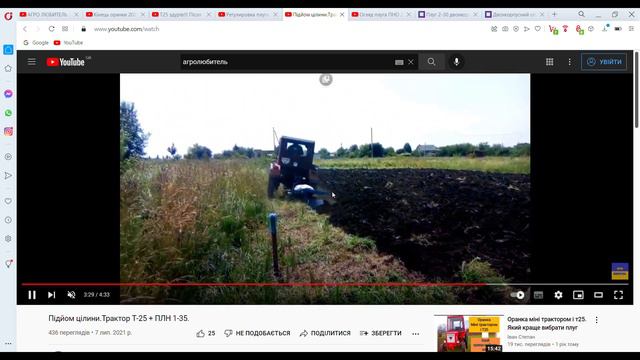Open the Speed Dial start page
The width and height of the screenshot is (640, 360).
[65, 29]
